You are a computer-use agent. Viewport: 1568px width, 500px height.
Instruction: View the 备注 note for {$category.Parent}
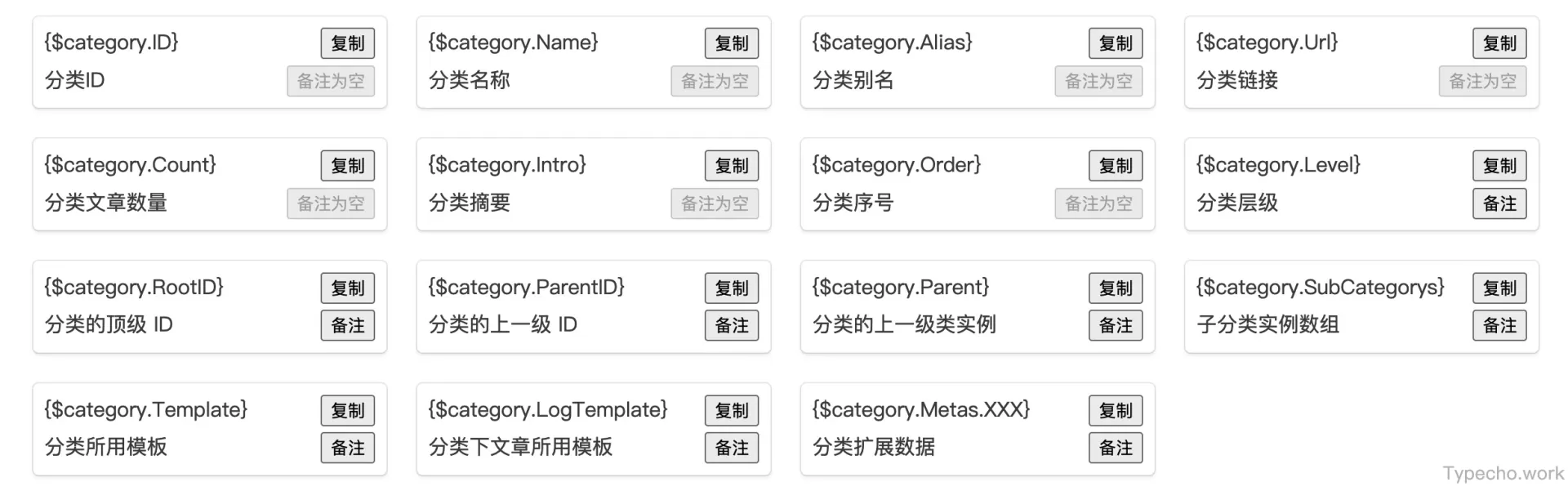[x=1115, y=325]
